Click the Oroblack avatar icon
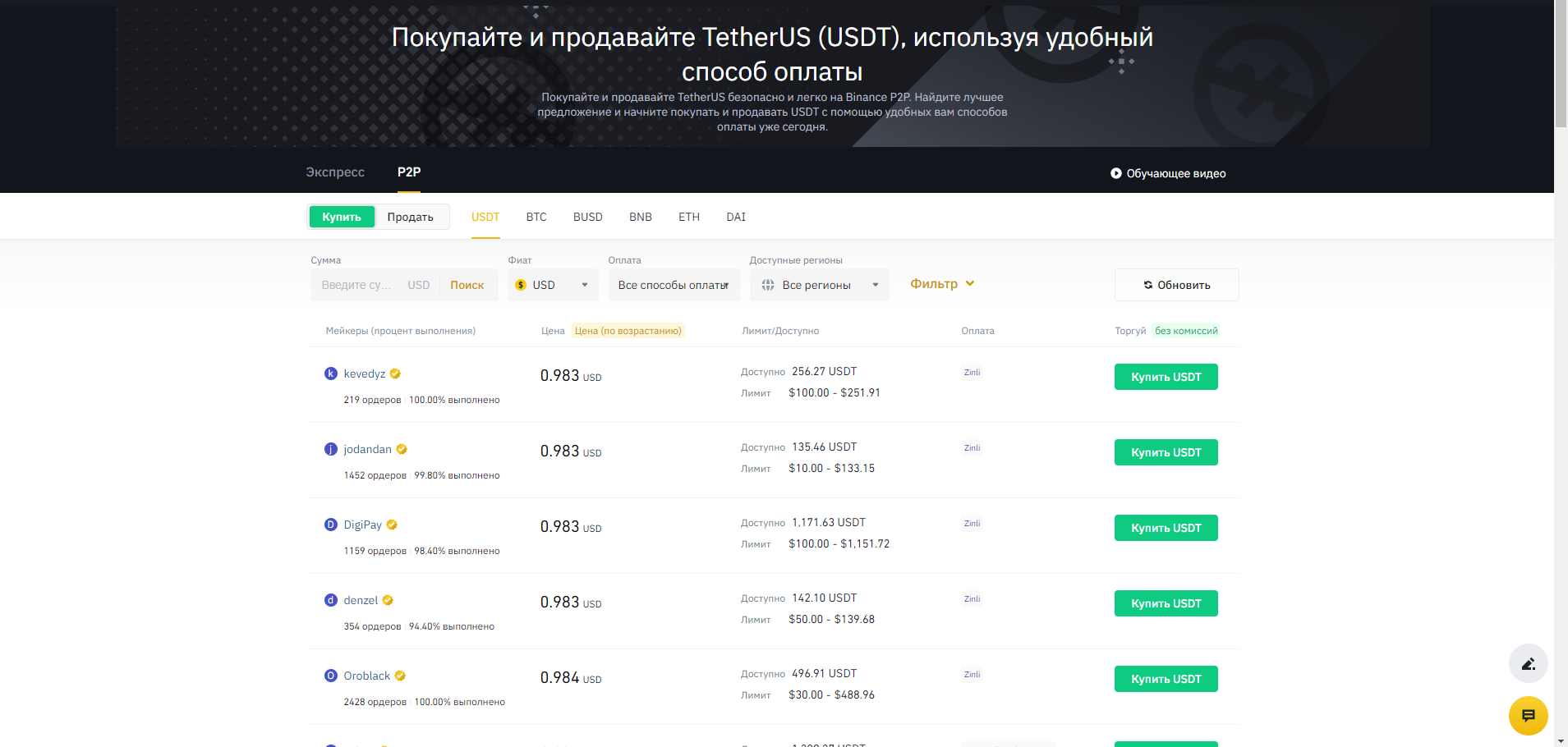This screenshot has width=1568, height=747. pyautogui.click(x=331, y=676)
